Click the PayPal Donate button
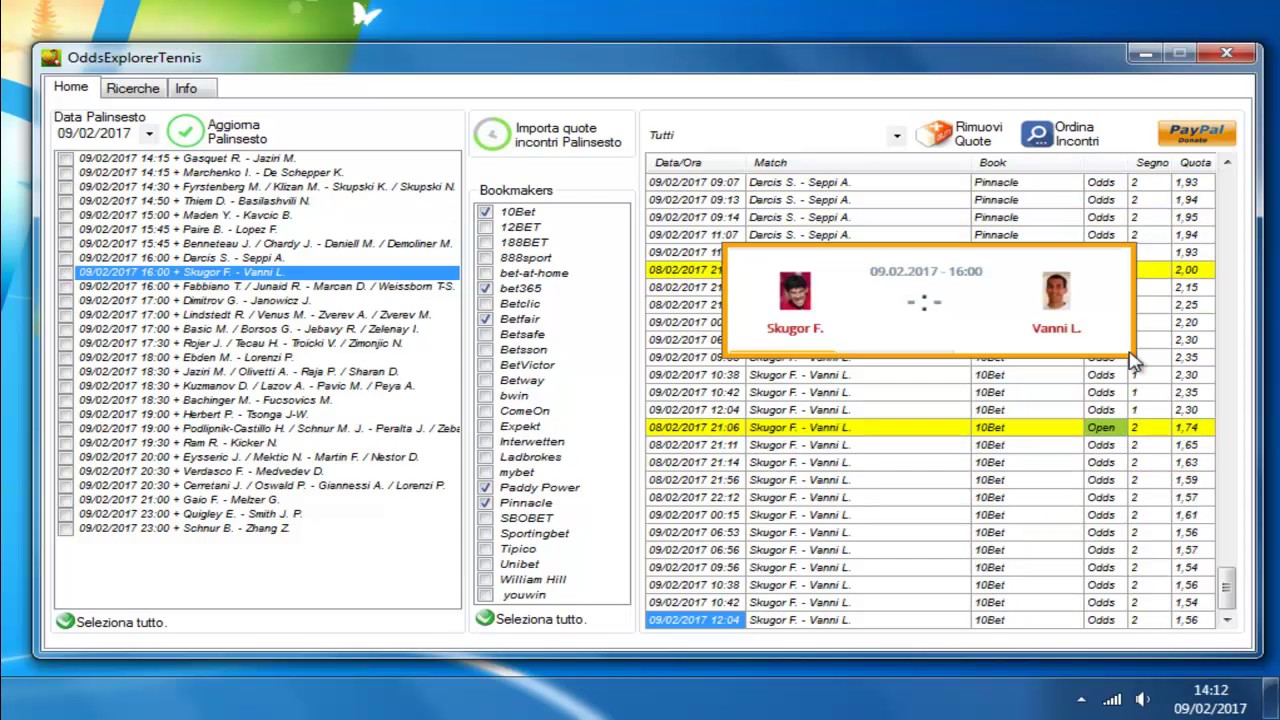 (x=1197, y=133)
